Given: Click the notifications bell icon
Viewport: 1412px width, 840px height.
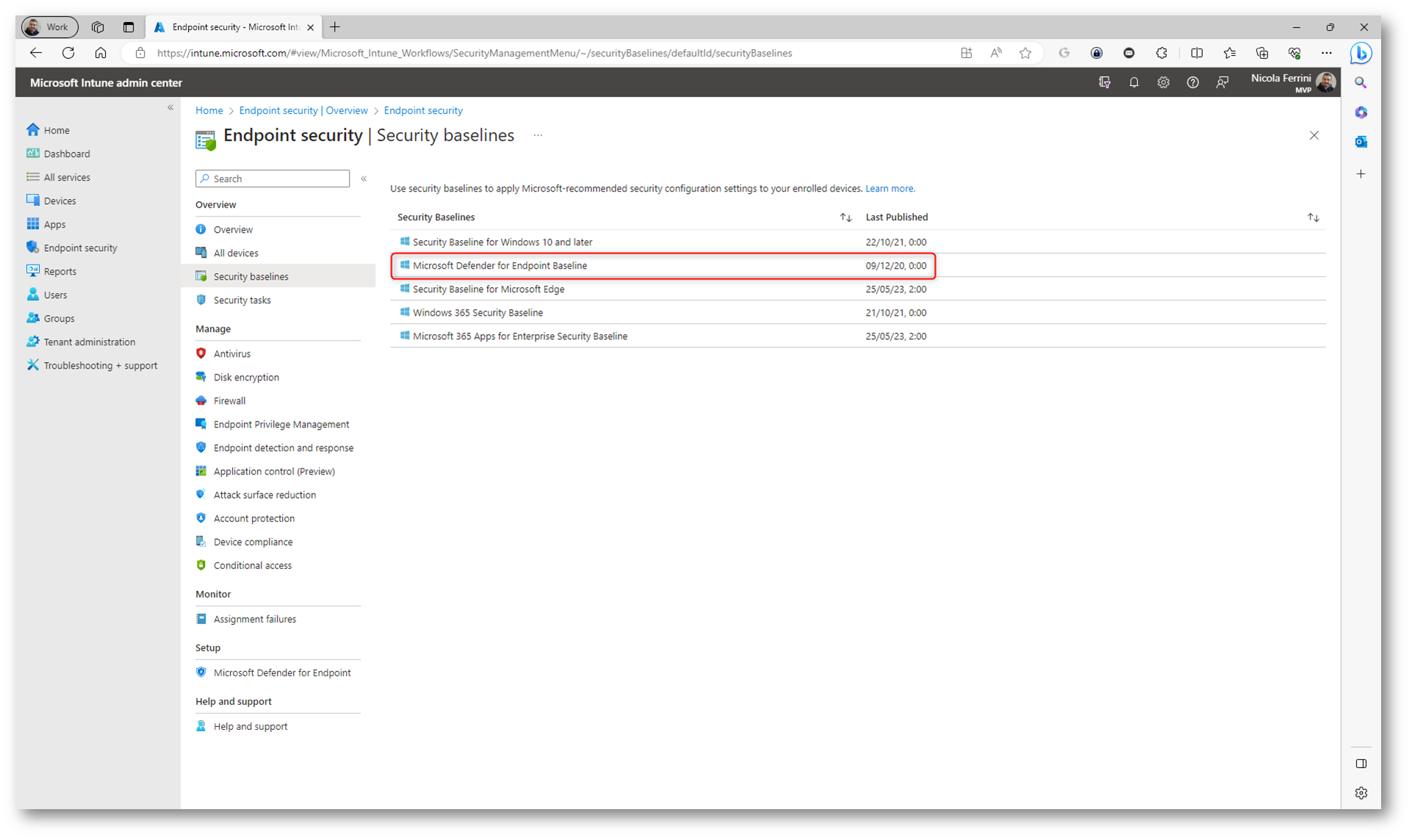Looking at the screenshot, I should [x=1134, y=82].
